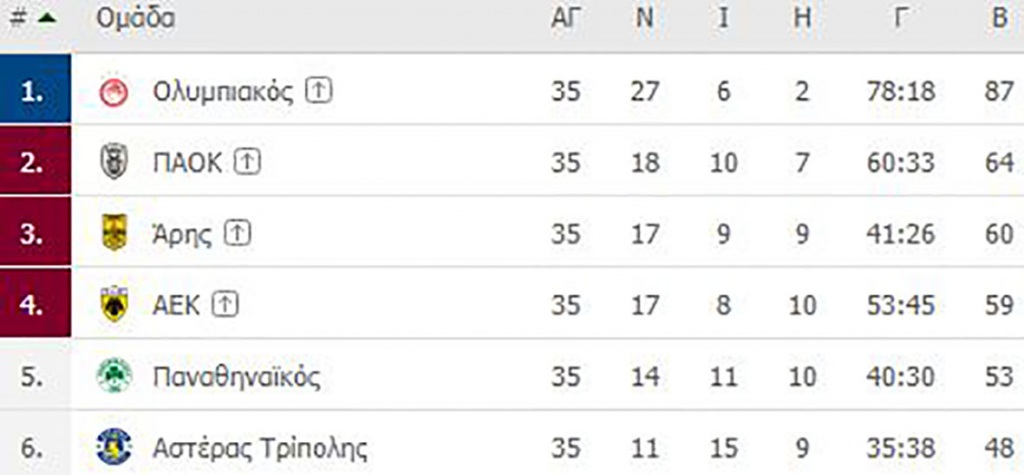Click the up-arrow icon beside ΑΕΚ
Screen dimensions: 1024x475
coord(225,304)
